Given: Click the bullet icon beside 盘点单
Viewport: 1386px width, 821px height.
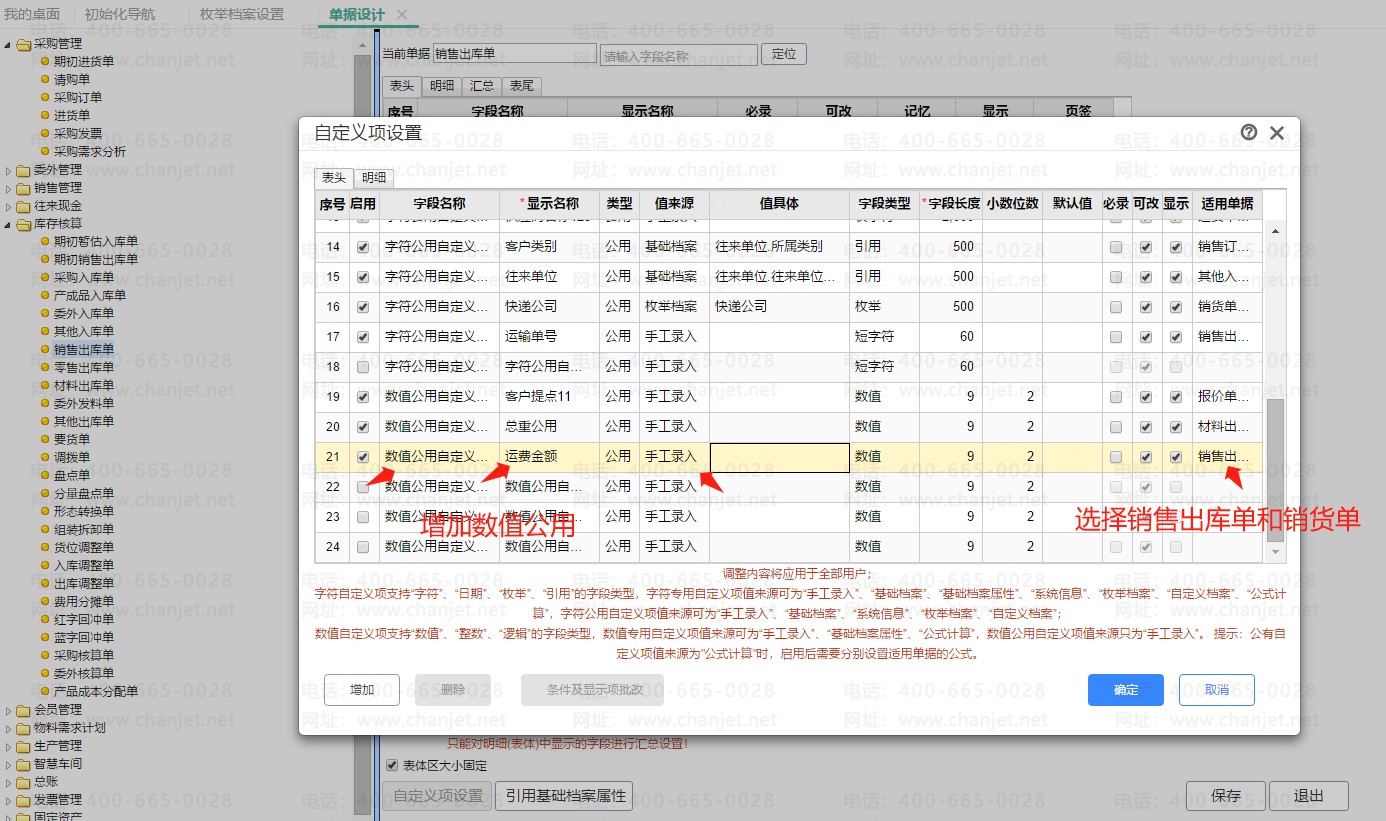Looking at the screenshot, I should pos(44,476).
